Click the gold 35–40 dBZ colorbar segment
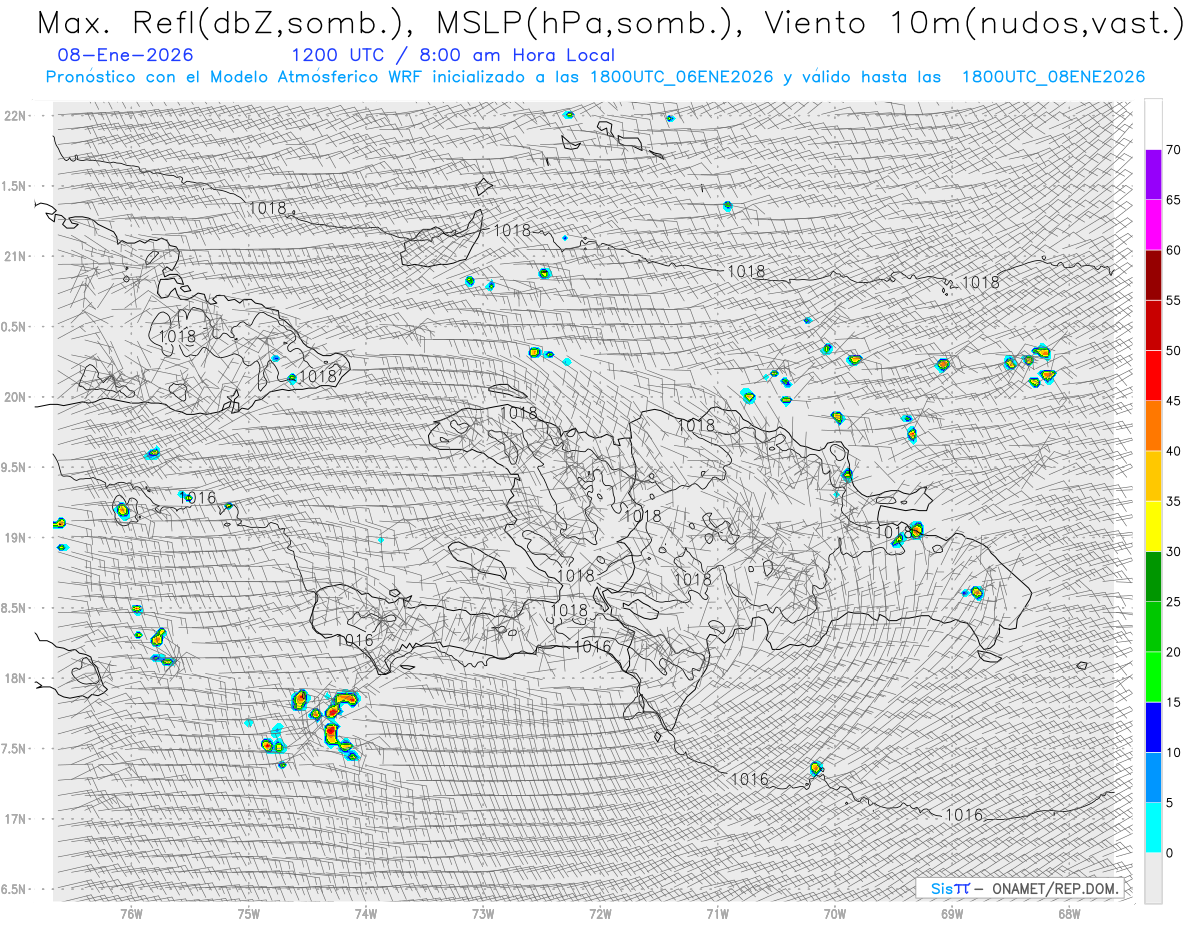The height and width of the screenshot is (927, 1200). coord(1153,476)
